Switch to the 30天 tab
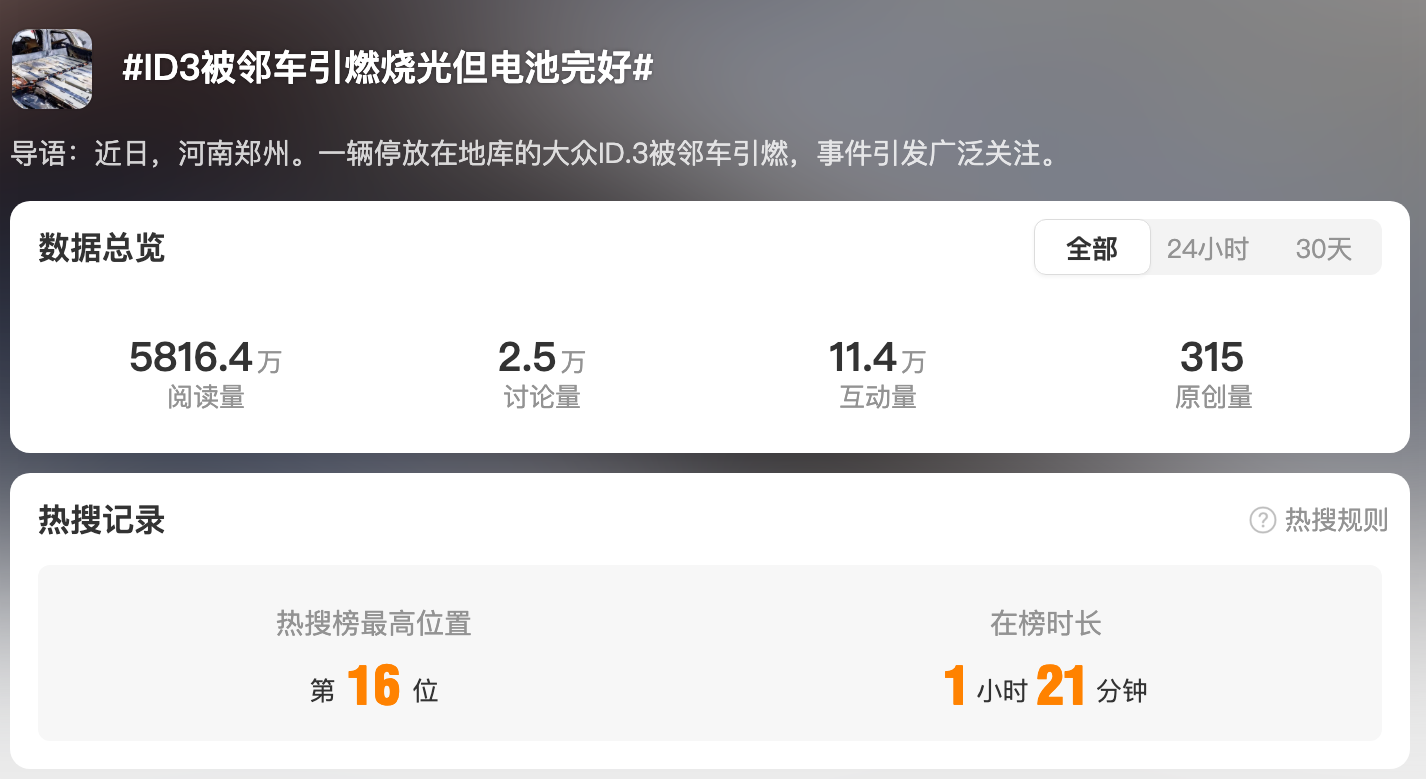Viewport: 1426px width, 779px height. click(x=1323, y=248)
